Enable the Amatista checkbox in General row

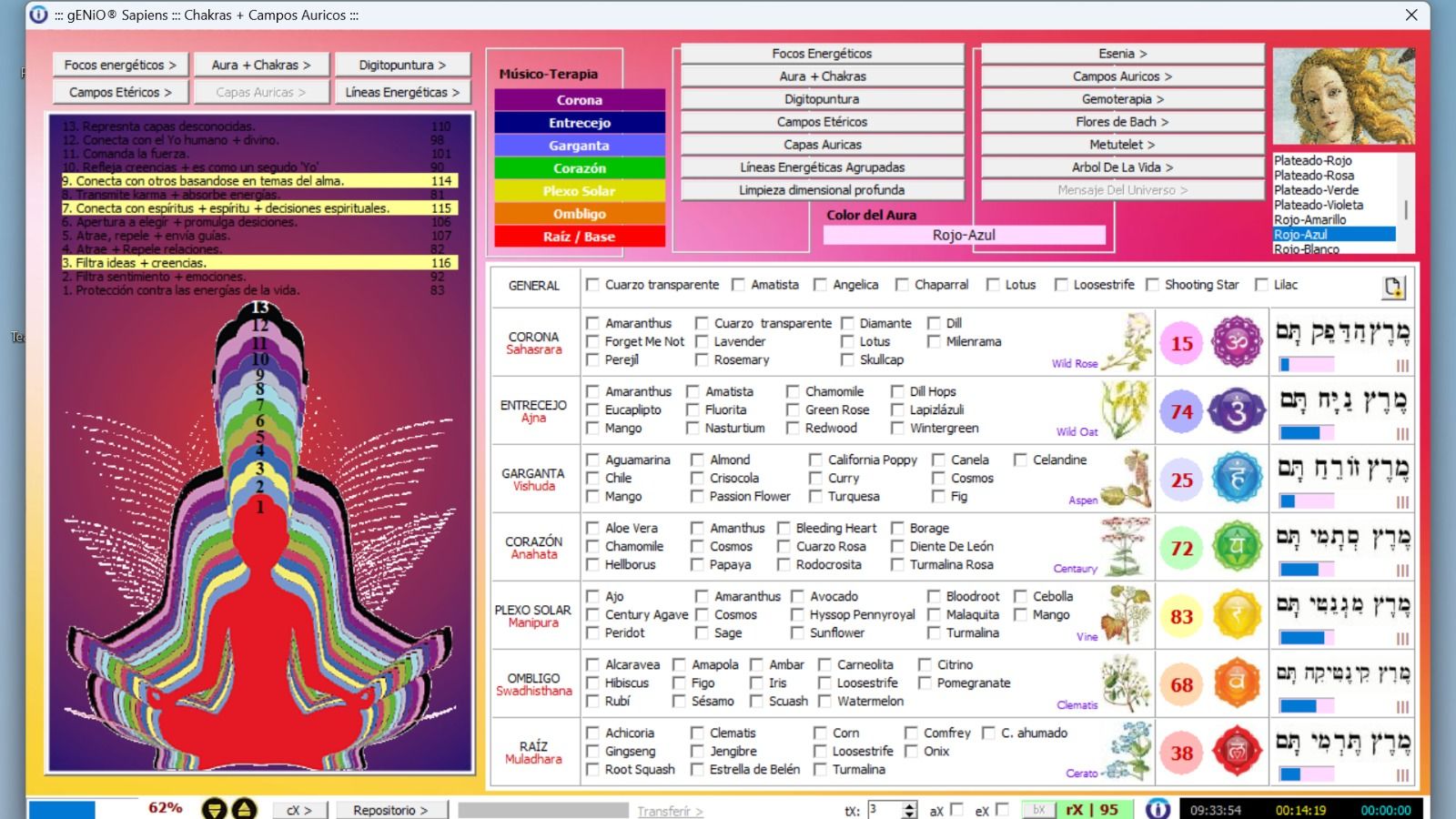(x=739, y=285)
